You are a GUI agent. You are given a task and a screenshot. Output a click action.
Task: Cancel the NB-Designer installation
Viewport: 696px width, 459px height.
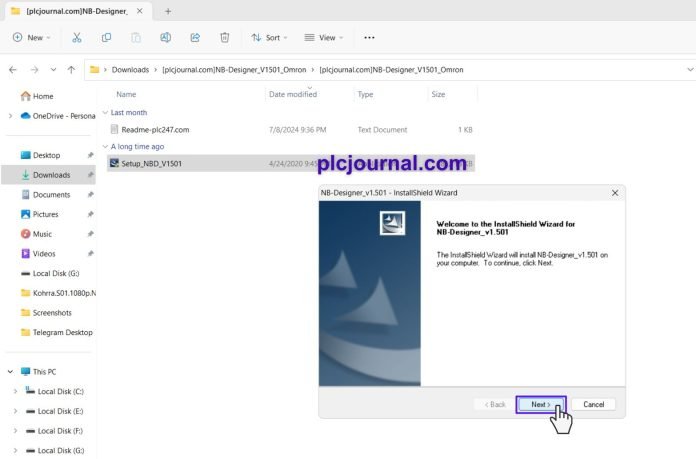click(x=593, y=404)
